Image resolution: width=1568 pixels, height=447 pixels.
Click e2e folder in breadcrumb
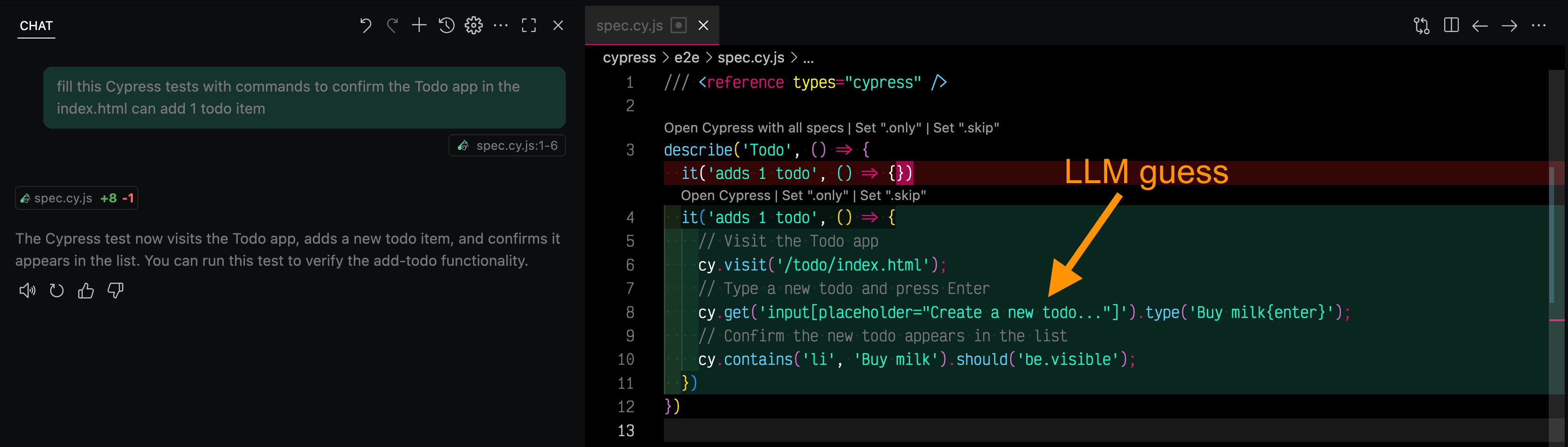686,58
